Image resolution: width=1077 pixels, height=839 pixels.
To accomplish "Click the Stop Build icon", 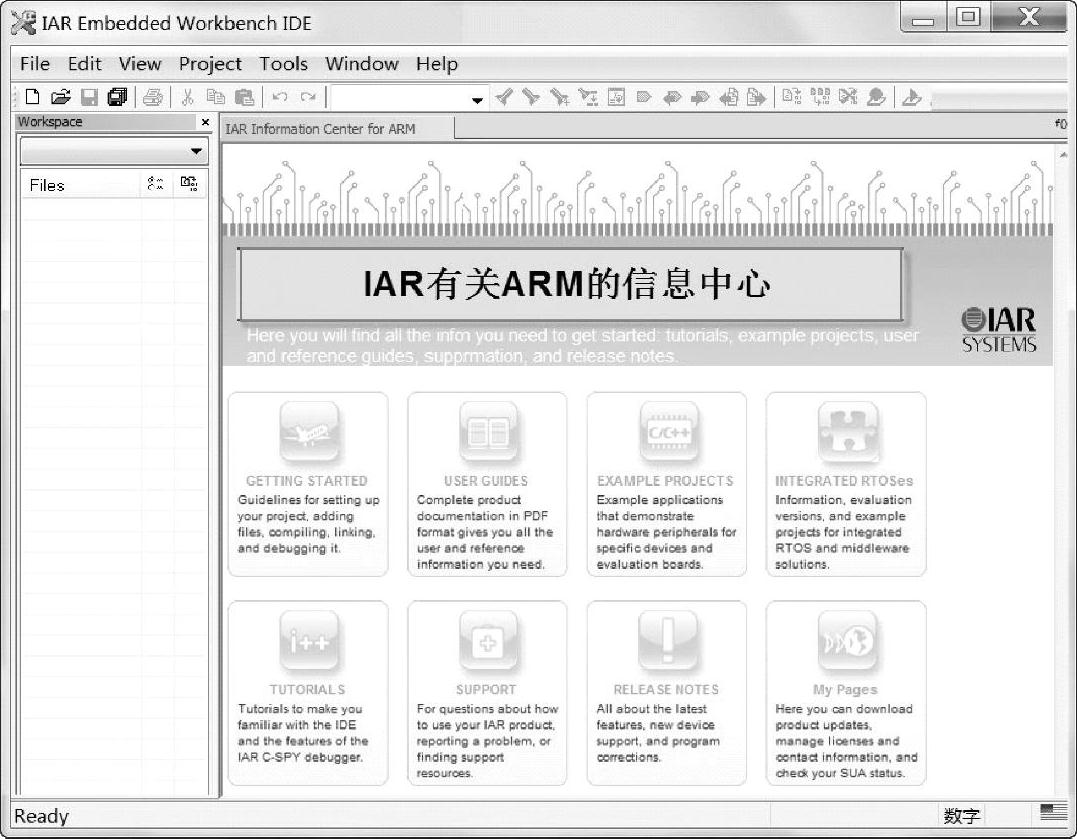I will pos(848,97).
